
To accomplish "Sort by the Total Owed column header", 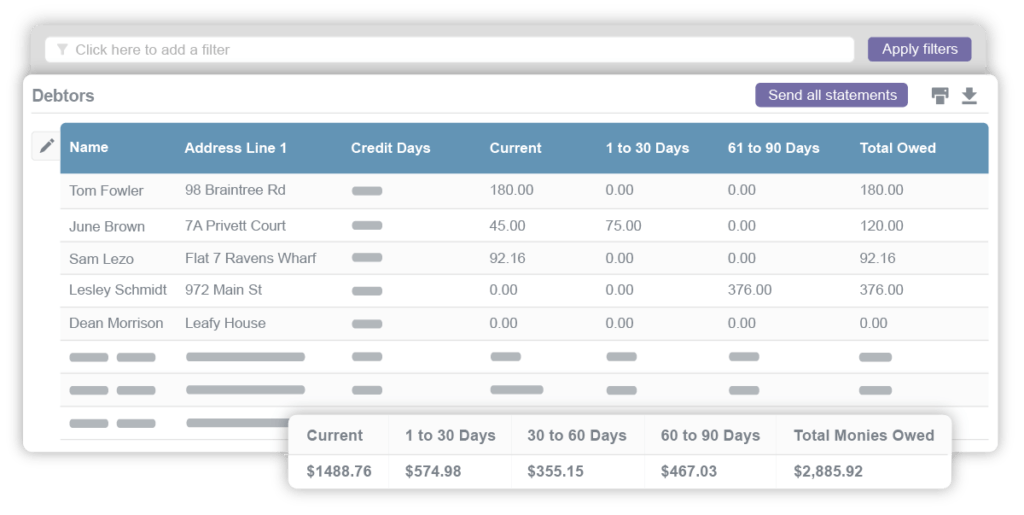I will 897,148.
